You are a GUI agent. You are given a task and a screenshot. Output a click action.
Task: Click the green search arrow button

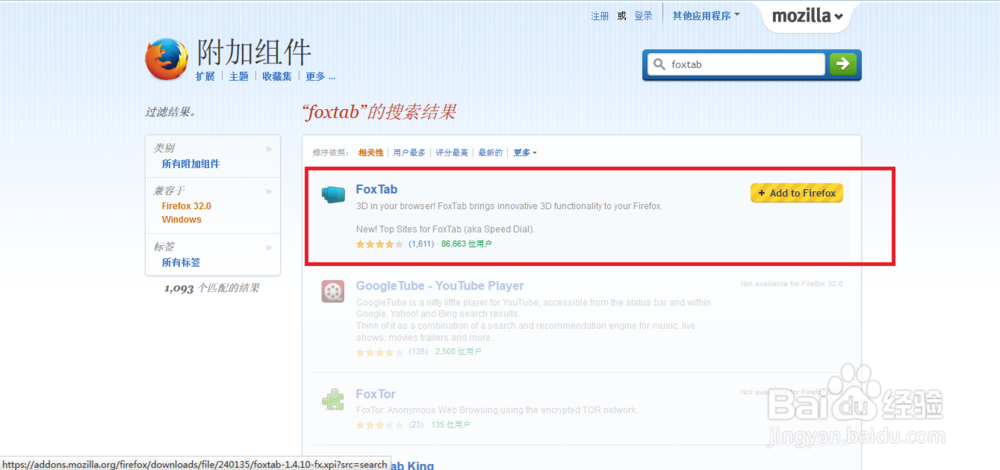point(842,64)
